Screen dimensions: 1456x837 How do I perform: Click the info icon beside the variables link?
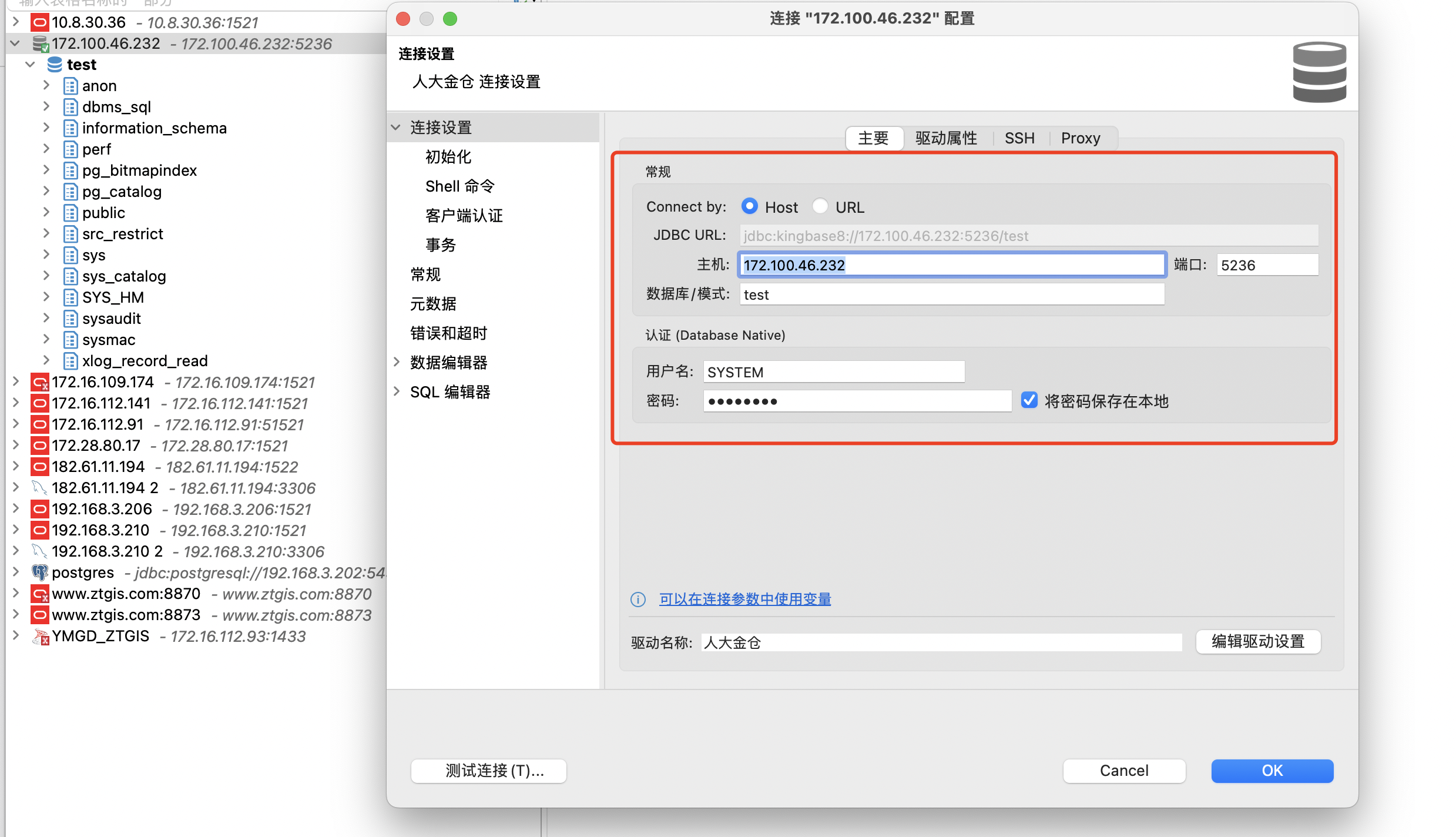click(x=638, y=599)
